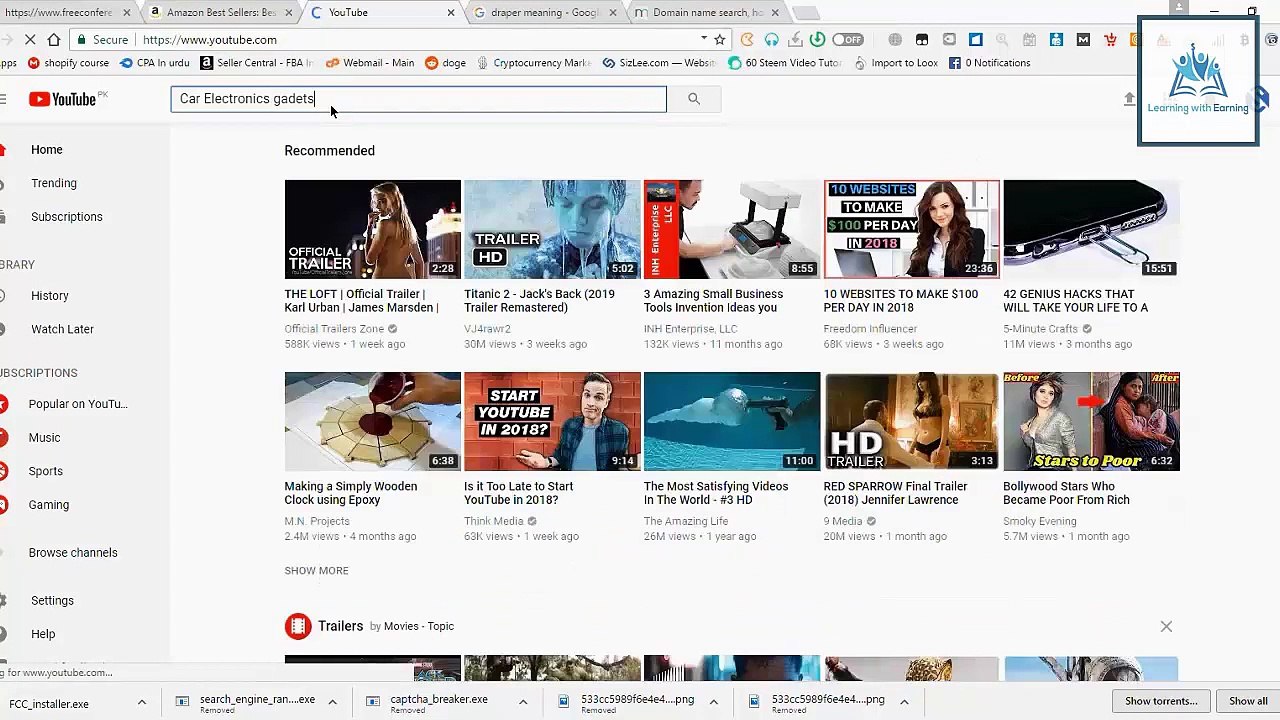
Task: Open the Seller Central FBA bookmark
Action: (256, 63)
